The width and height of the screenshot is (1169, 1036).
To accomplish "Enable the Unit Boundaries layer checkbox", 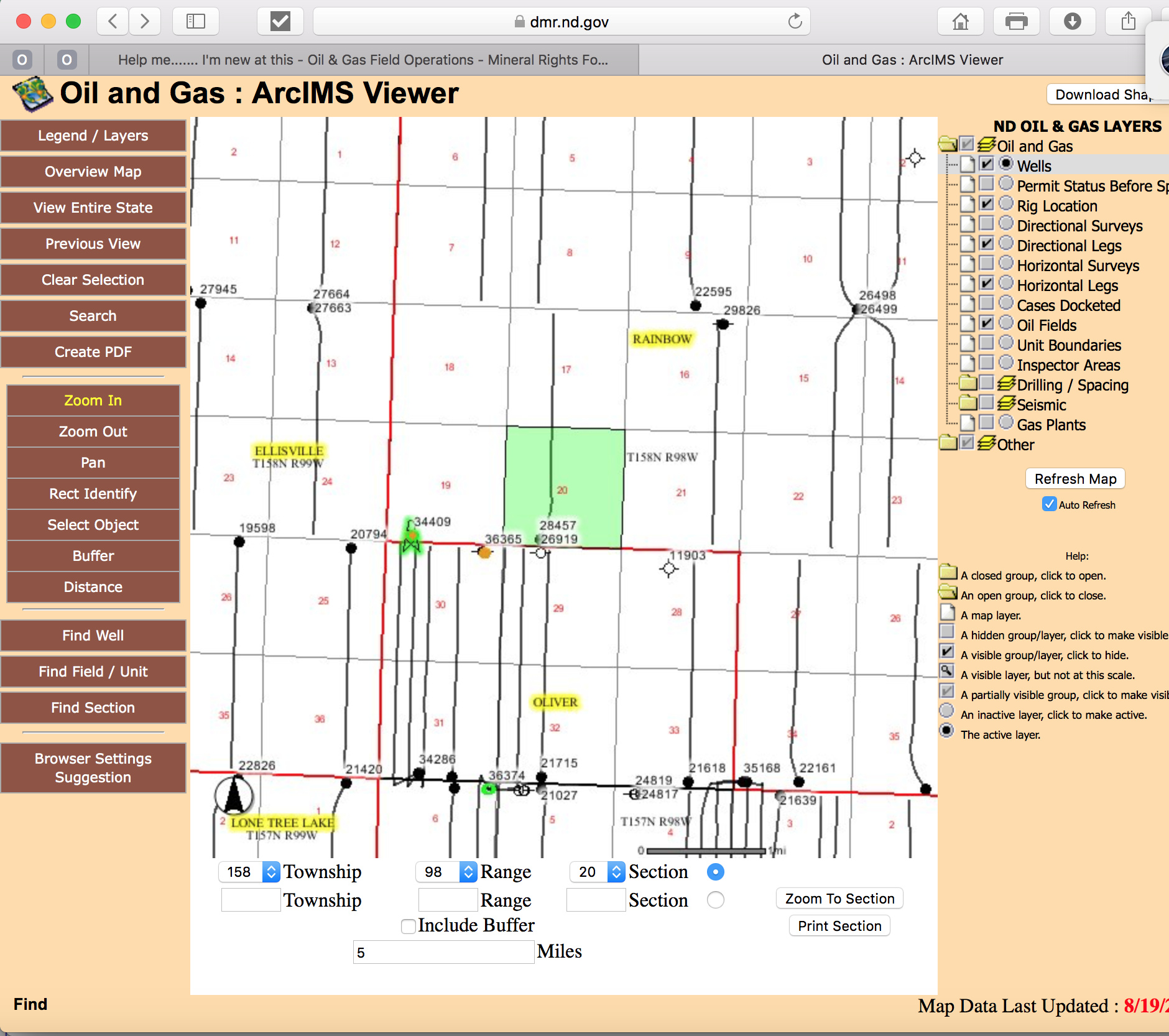I will 986,344.
